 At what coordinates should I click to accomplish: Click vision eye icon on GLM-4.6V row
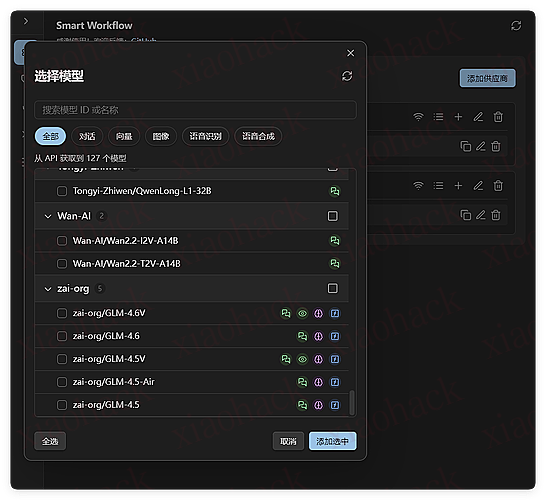click(302, 313)
